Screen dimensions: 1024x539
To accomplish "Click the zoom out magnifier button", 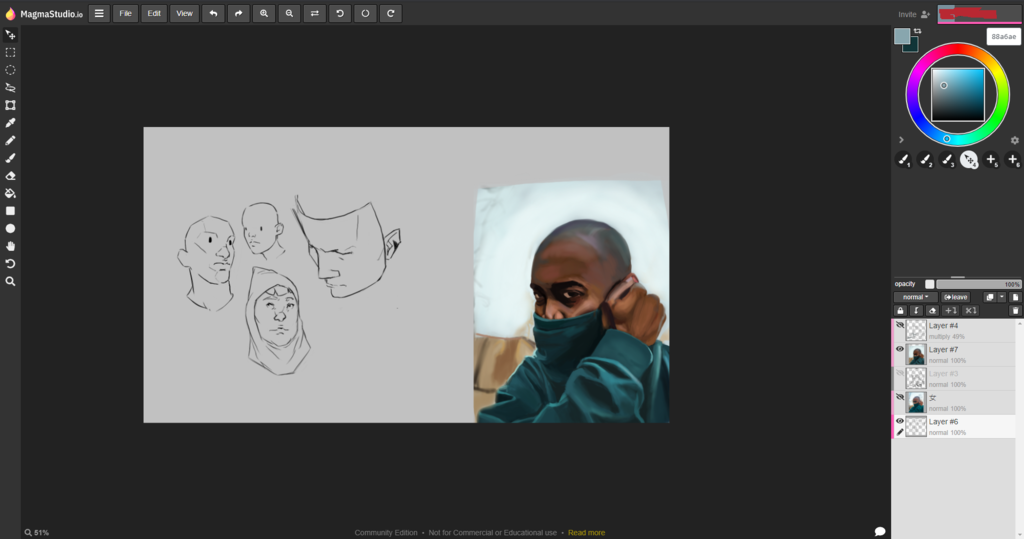I will [289, 13].
